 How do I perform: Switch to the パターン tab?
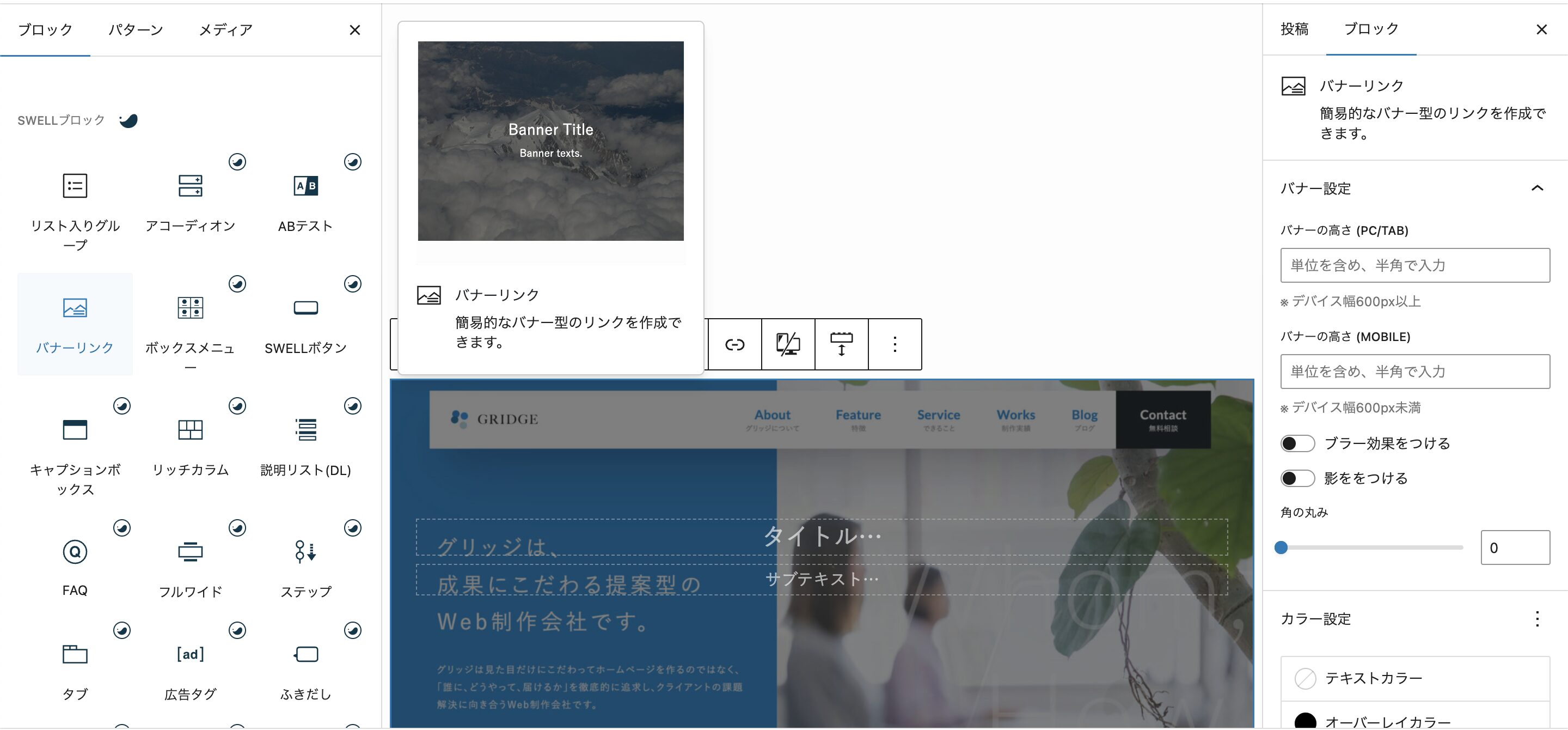pos(136,30)
